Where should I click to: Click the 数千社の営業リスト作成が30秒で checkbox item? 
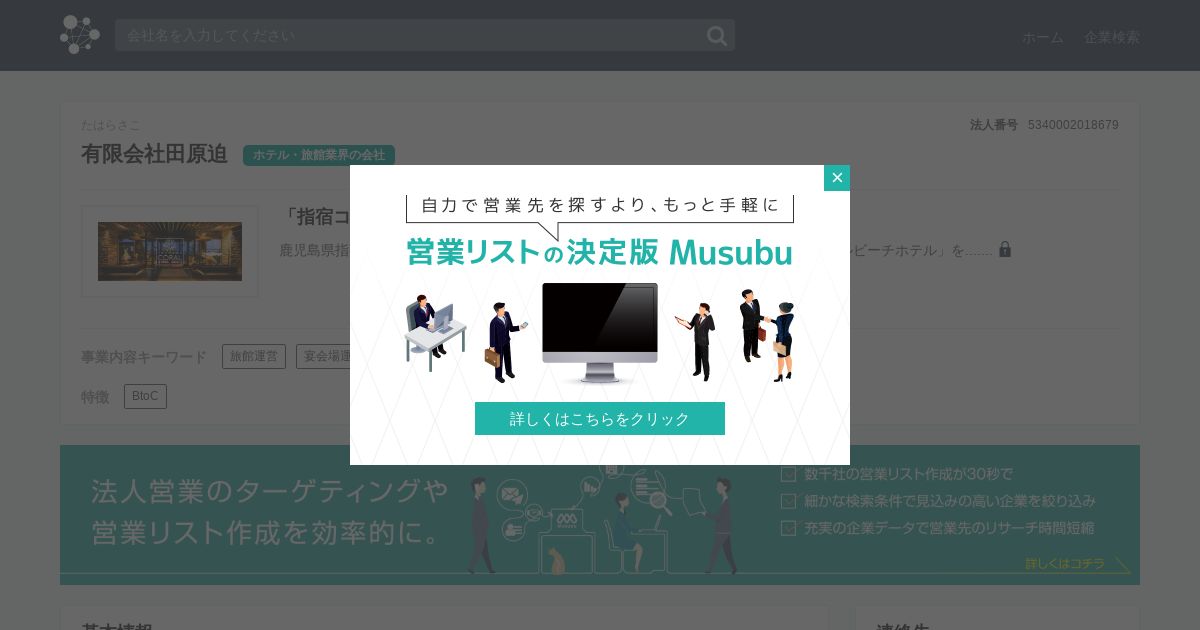click(x=897, y=474)
